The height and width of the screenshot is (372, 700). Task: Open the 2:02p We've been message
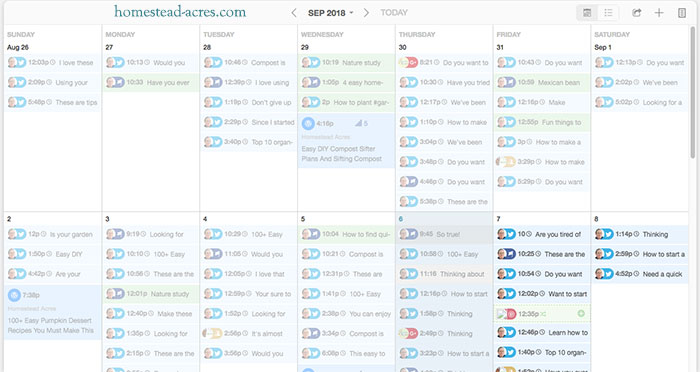click(x=639, y=83)
